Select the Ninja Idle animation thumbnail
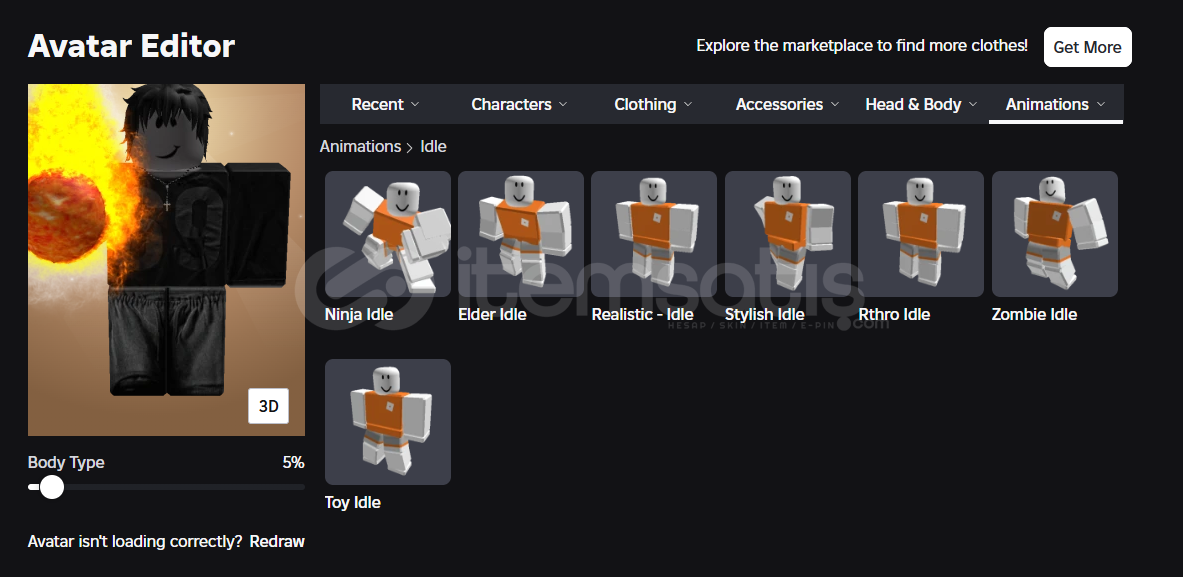Viewport: 1183px width, 577px height. click(388, 234)
